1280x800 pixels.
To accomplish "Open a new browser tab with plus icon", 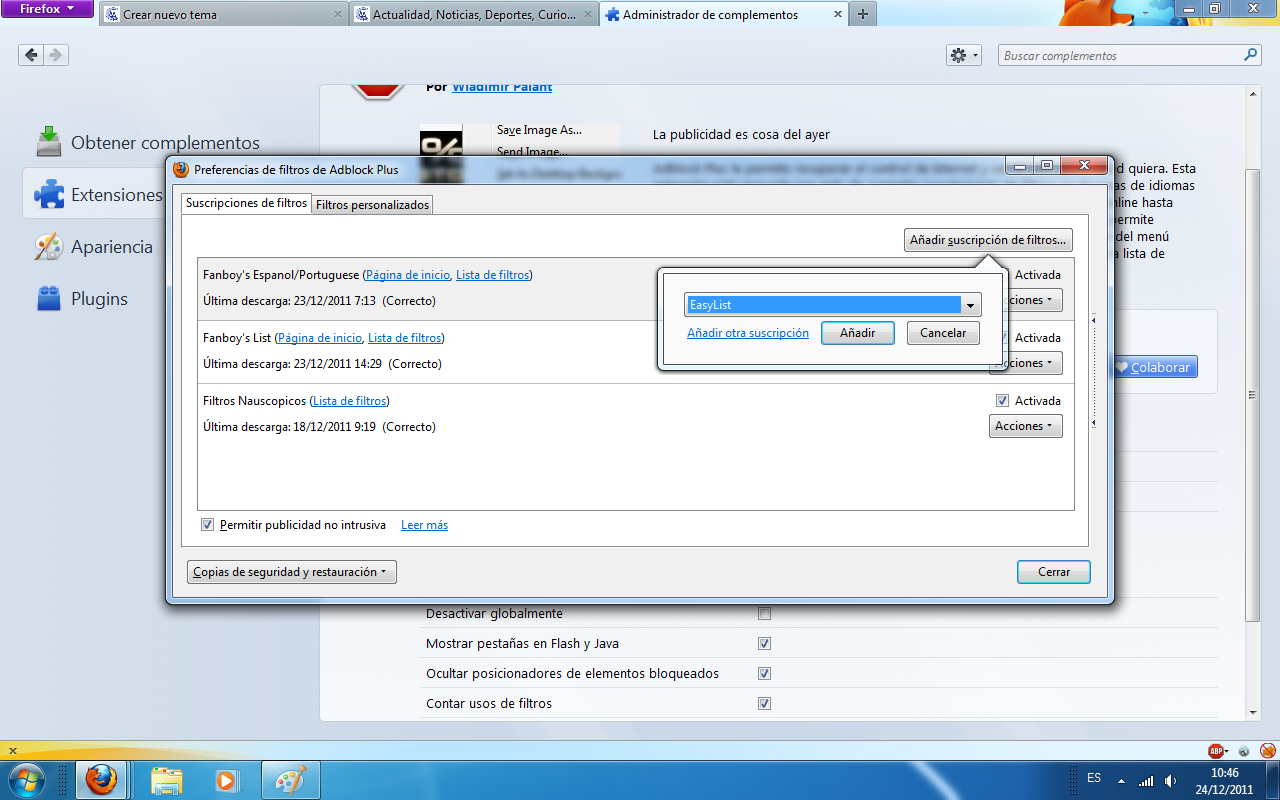I will pyautogui.click(x=862, y=15).
